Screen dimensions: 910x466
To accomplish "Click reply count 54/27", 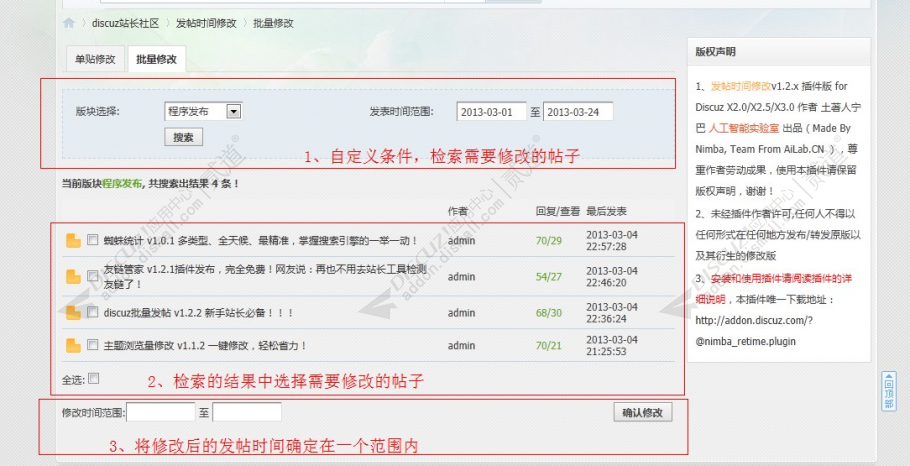I will [x=548, y=277].
